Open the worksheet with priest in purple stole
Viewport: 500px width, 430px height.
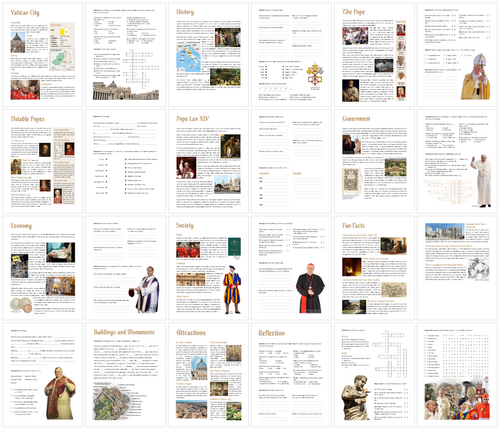[125, 268]
